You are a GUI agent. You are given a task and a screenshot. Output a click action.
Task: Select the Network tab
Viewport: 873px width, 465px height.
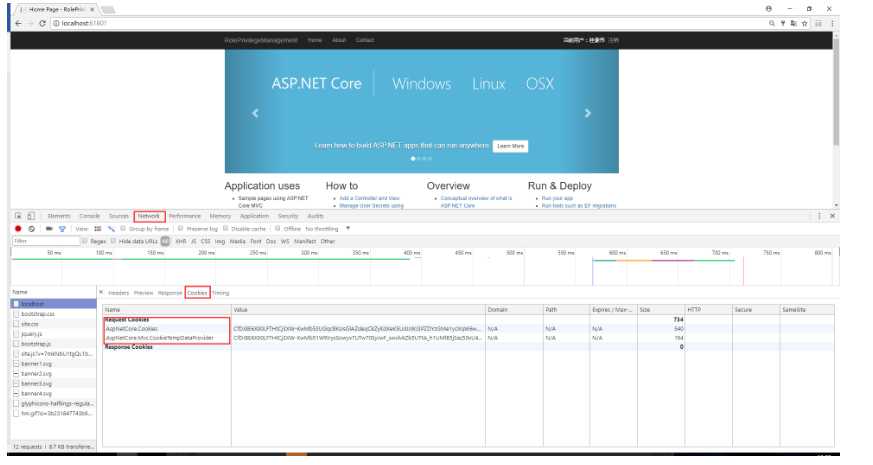point(149,216)
